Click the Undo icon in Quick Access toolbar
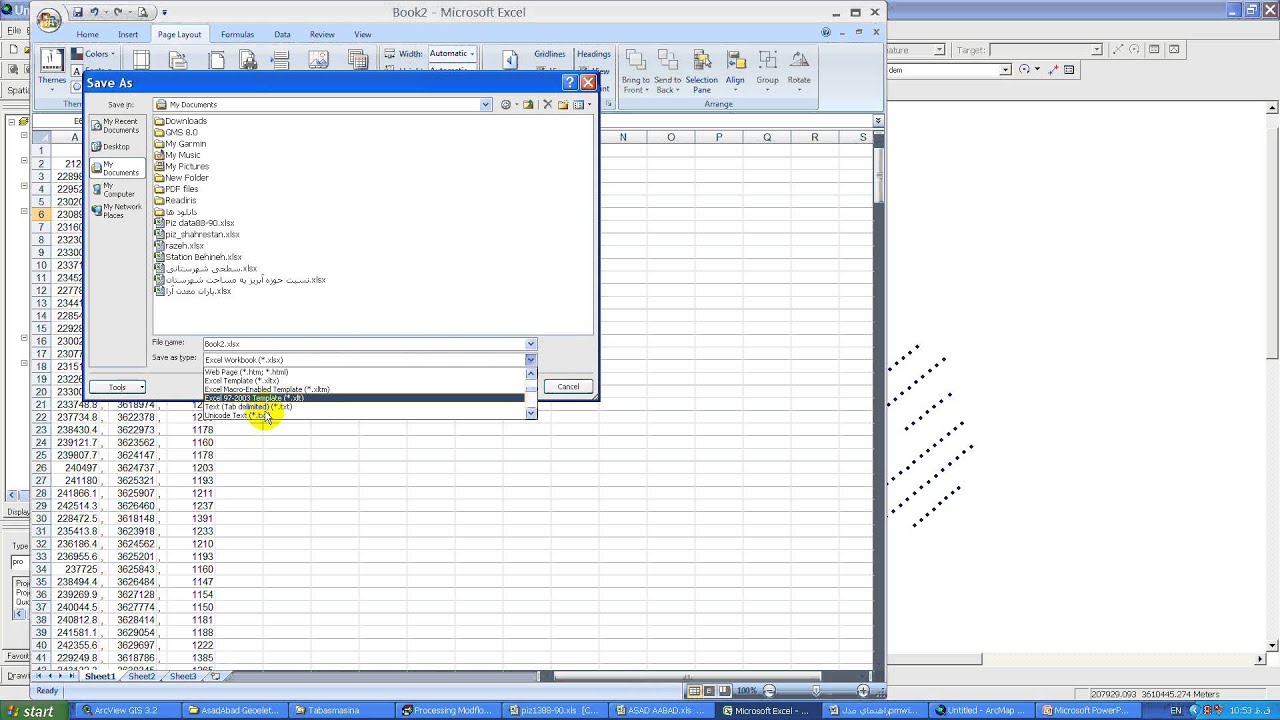 95,12
